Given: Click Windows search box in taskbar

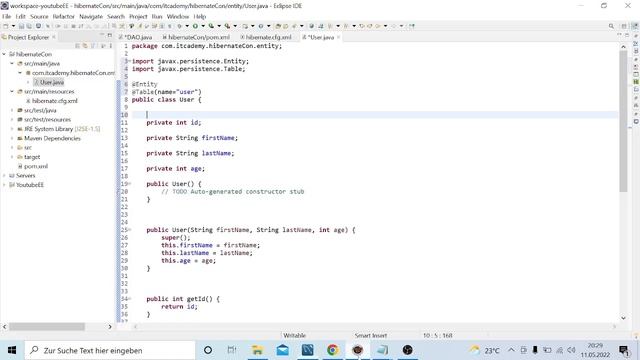Looking at the screenshot, I should 110,350.
